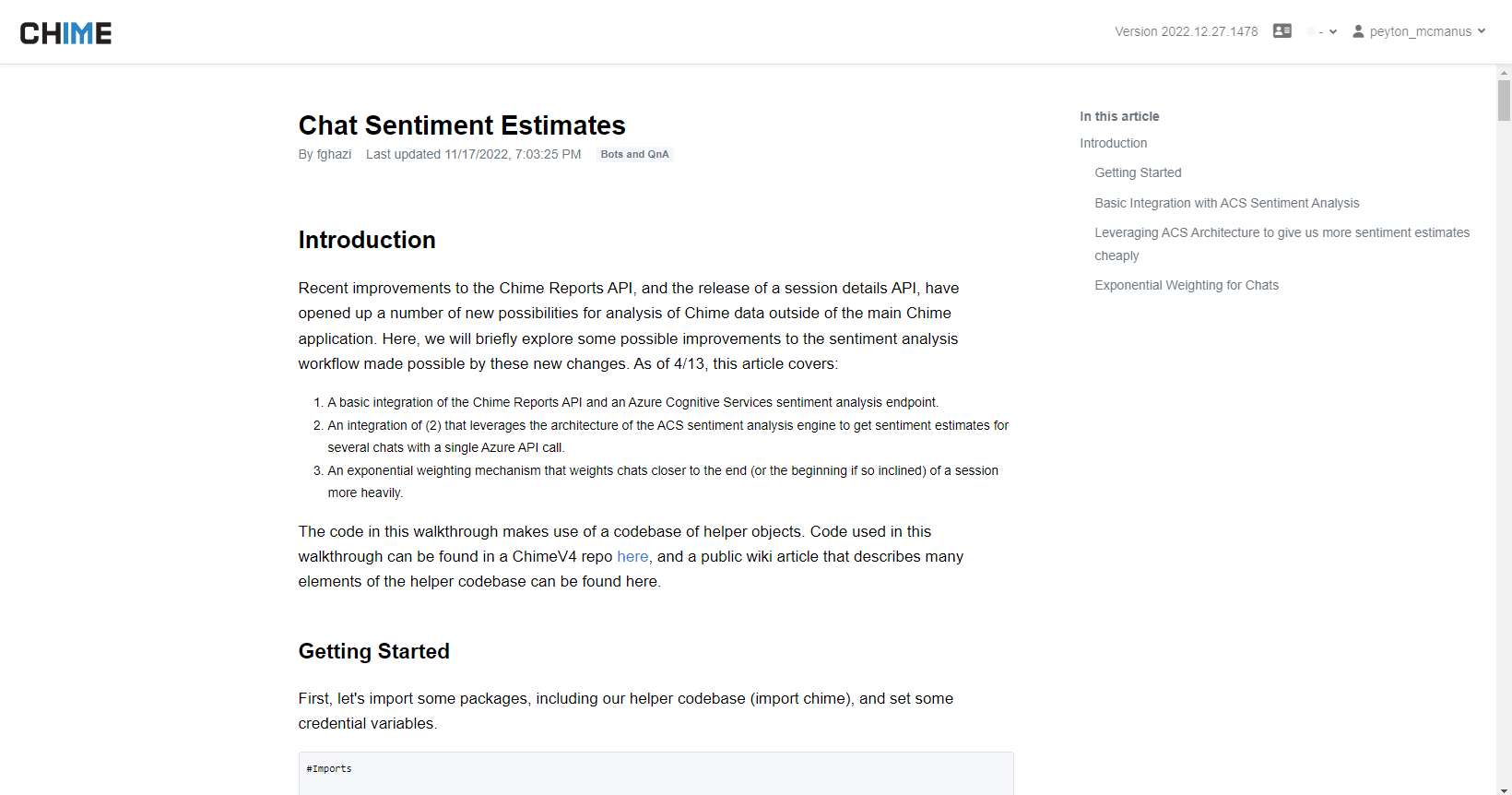The height and width of the screenshot is (795, 1512).
Task: Go to Getting Started section link
Action: [1138, 172]
